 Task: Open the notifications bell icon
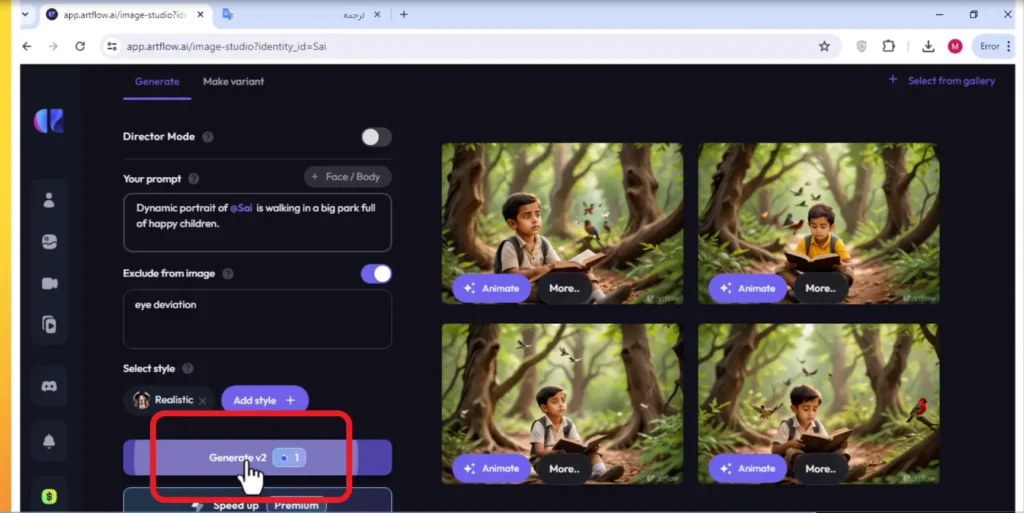pyautogui.click(x=49, y=441)
